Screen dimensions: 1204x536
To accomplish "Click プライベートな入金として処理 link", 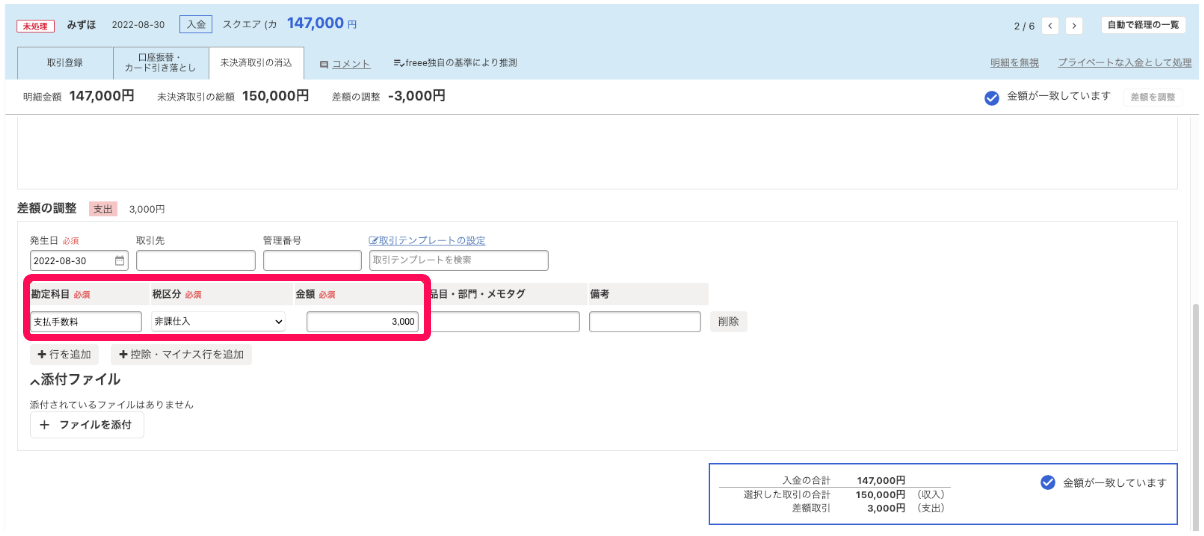I will click(x=1125, y=63).
